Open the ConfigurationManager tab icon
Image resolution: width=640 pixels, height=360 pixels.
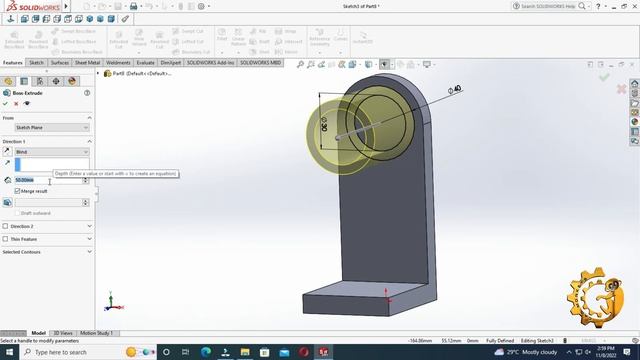[x=40, y=81]
